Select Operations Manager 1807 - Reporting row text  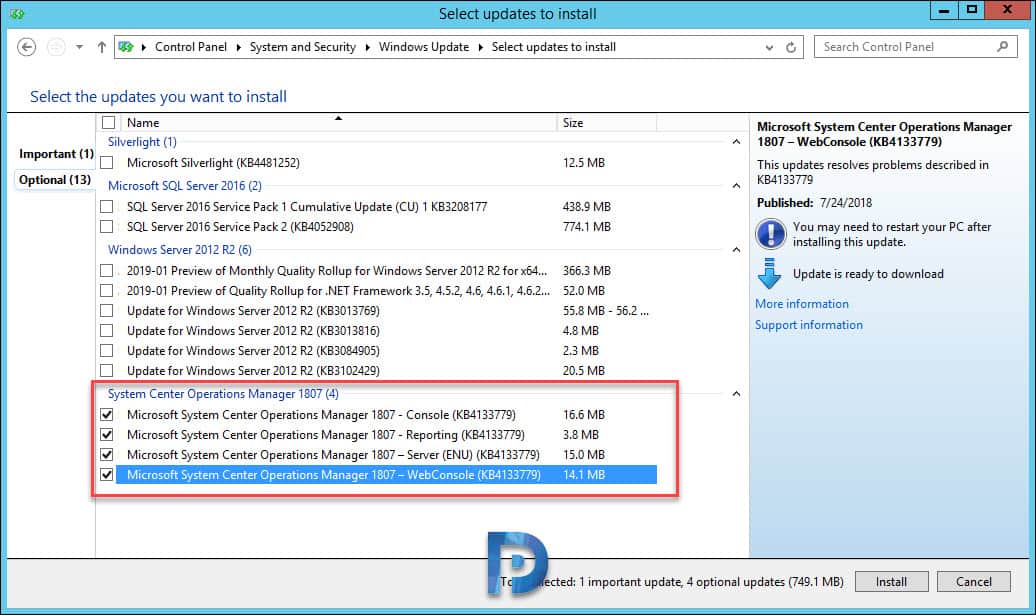326,435
